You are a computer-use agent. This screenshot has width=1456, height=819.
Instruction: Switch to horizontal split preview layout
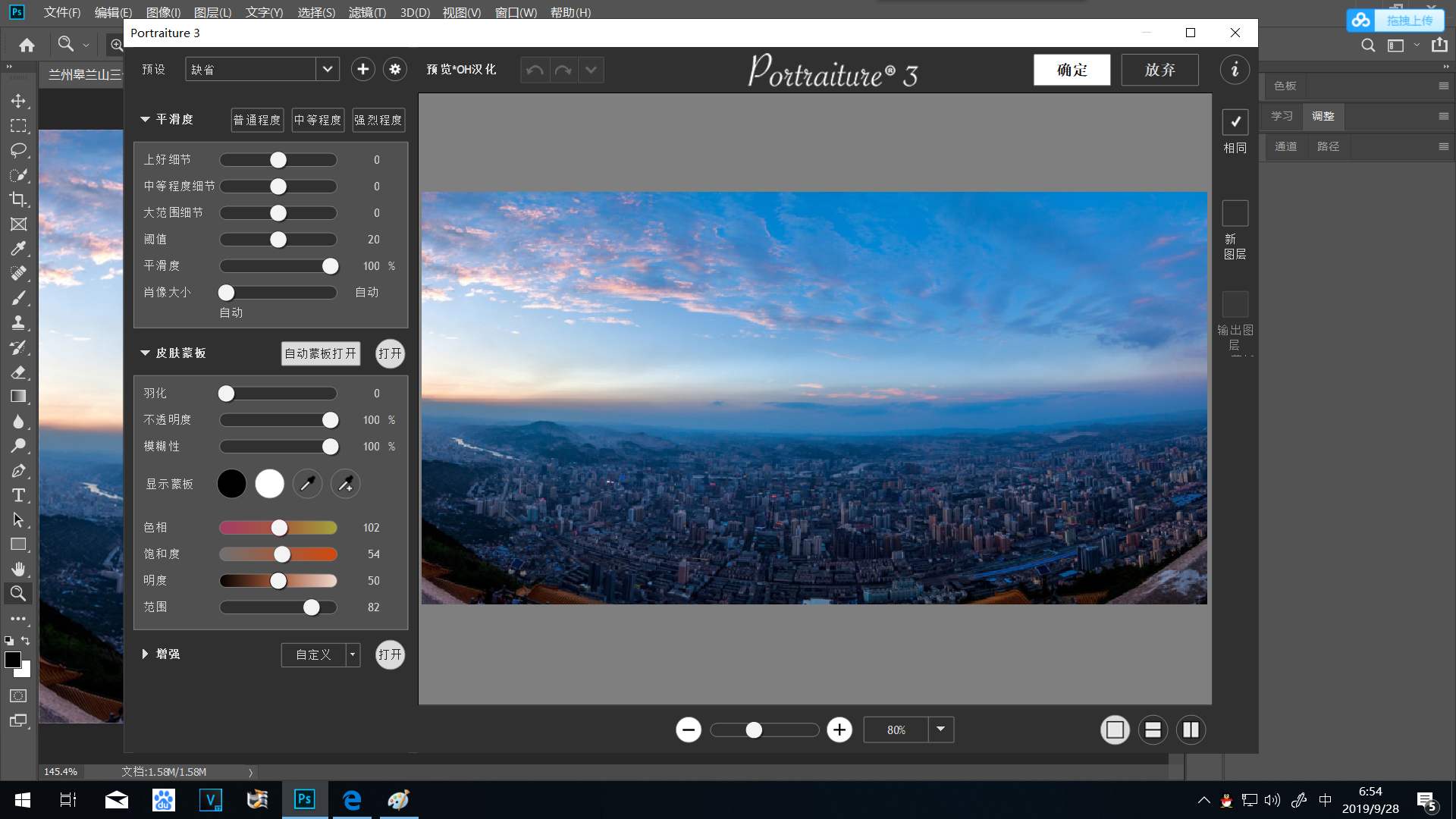pyautogui.click(x=1153, y=730)
